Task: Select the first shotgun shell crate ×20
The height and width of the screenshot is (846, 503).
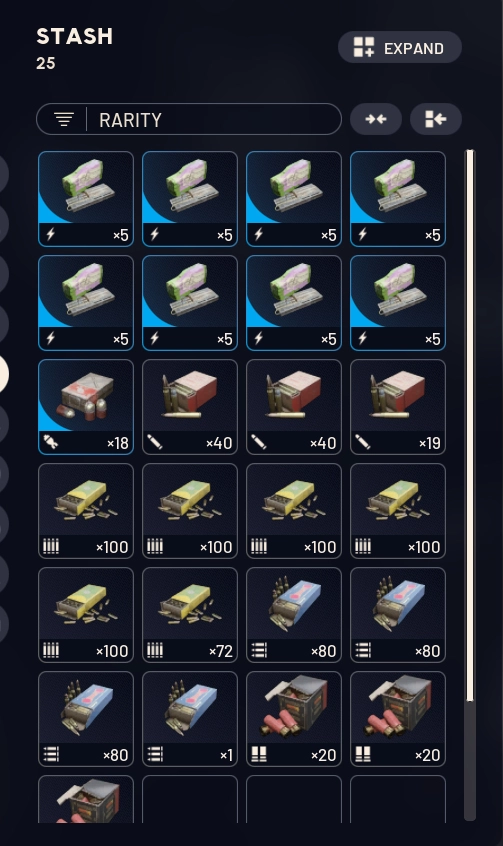Action: pos(294,719)
